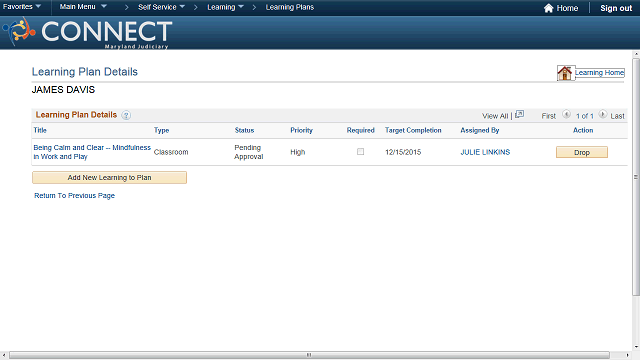
Task: Sort by the Required column header
Action: pyautogui.click(x=360, y=130)
